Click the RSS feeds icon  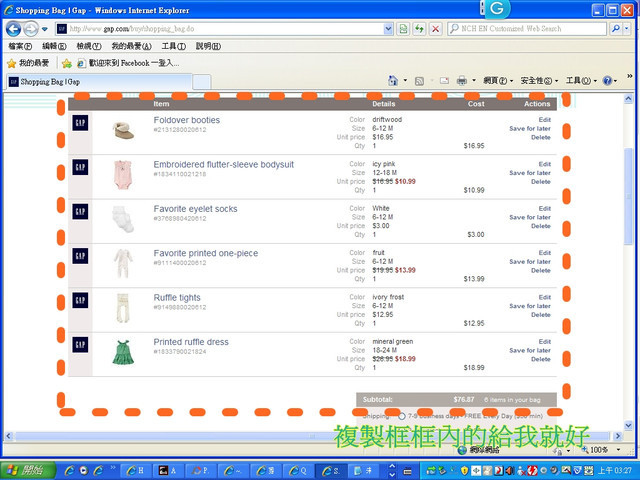[x=419, y=81]
